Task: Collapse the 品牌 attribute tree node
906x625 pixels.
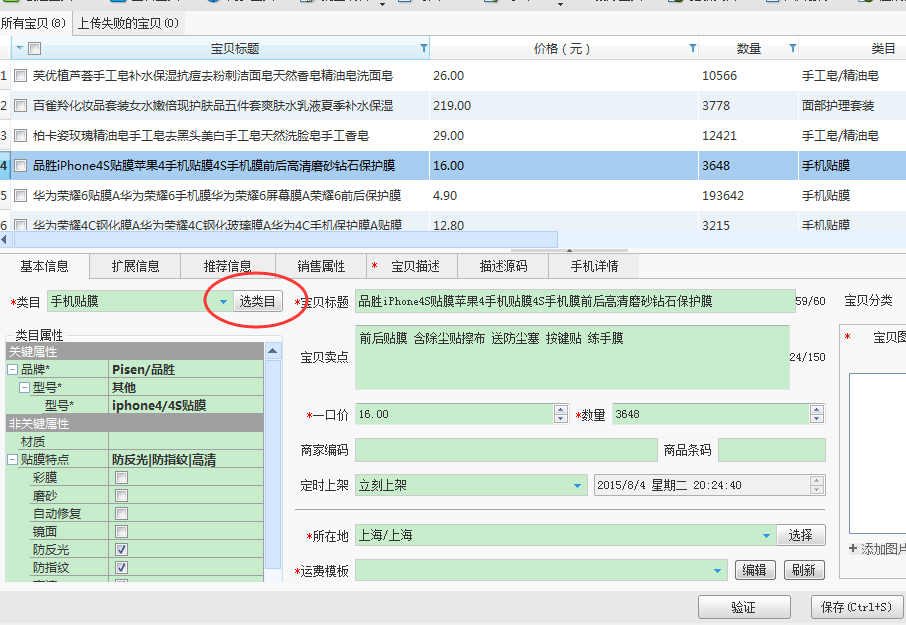Action: (x=13, y=370)
